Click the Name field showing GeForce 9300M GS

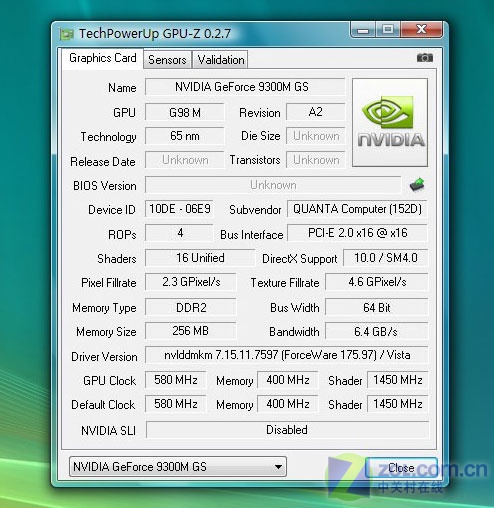tap(245, 87)
